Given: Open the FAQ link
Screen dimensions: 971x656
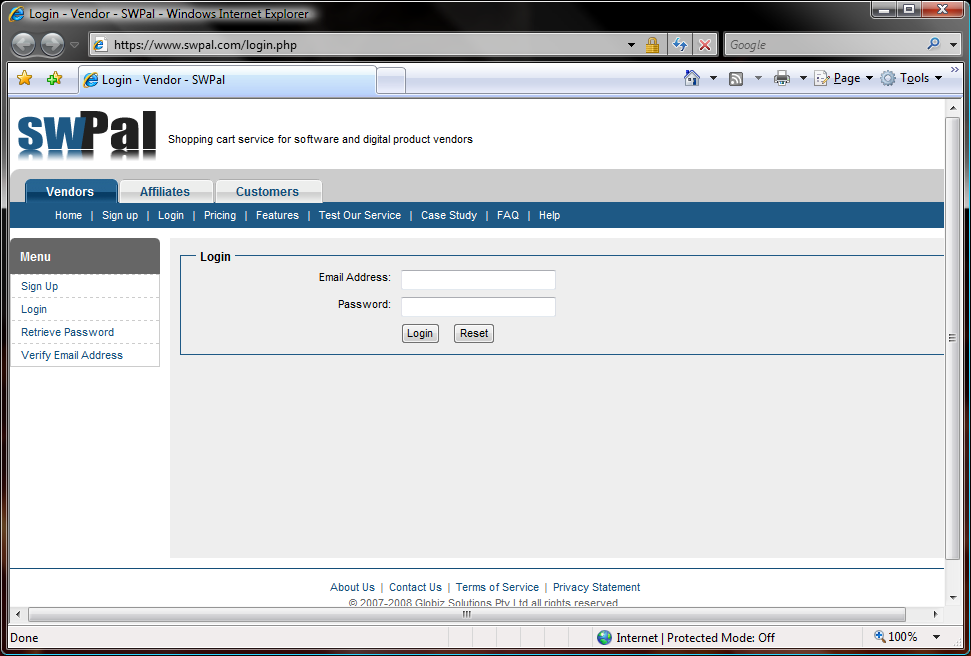Looking at the screenshot, I should click(508, 215).
